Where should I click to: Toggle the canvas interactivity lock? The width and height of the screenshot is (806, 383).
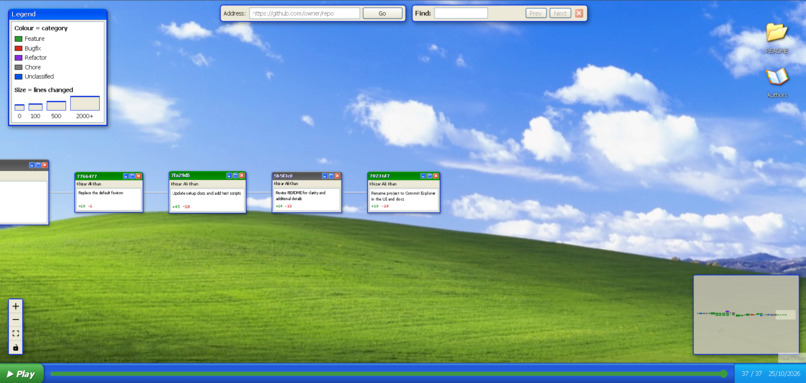(15, 348)
